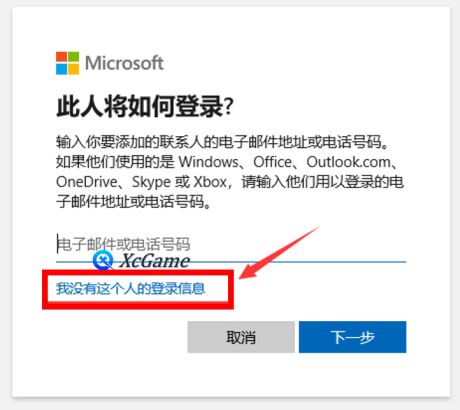Click the green square in Microsoft logo
The width and height of the screenshot is (460, 410).
point(74,57)
